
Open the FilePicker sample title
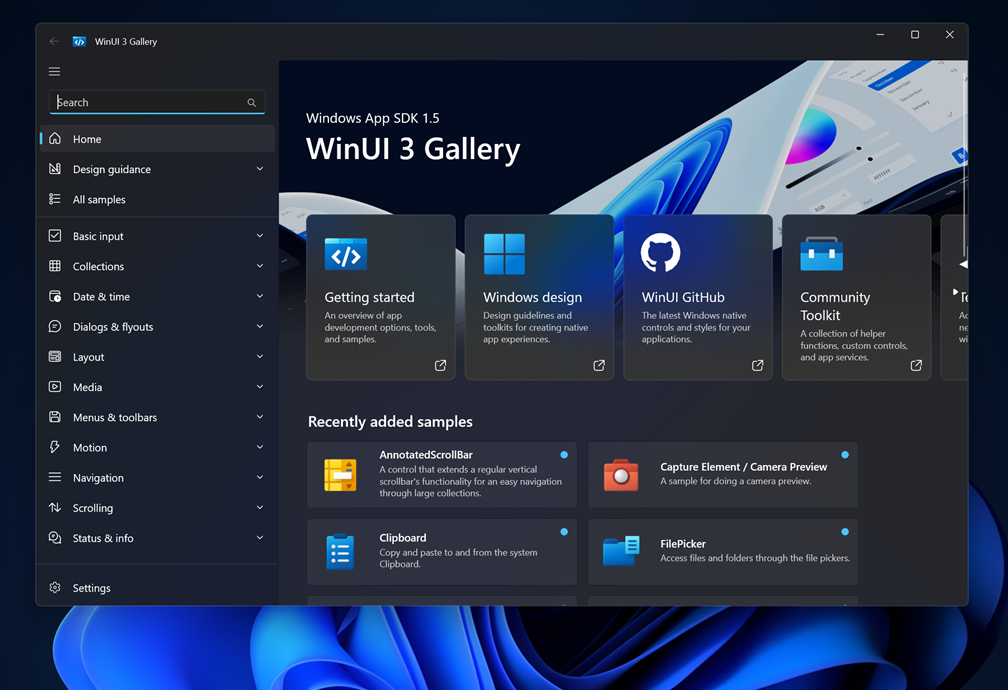(683, 544)
